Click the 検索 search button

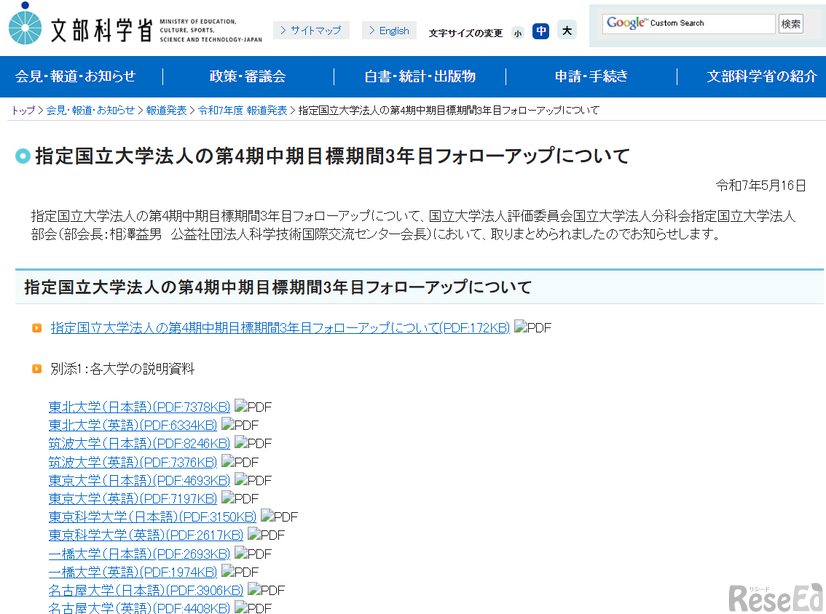point(791,24)
